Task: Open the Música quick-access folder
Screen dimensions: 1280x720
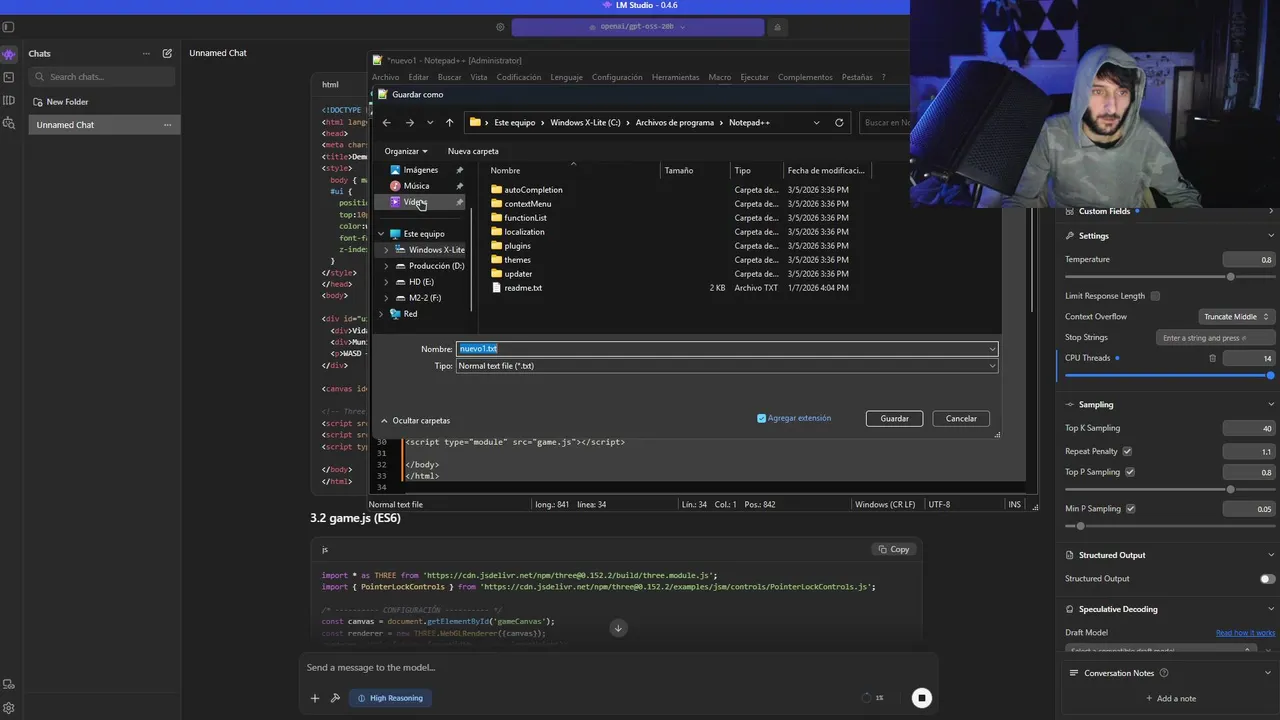Action: (x=416, y=186)
